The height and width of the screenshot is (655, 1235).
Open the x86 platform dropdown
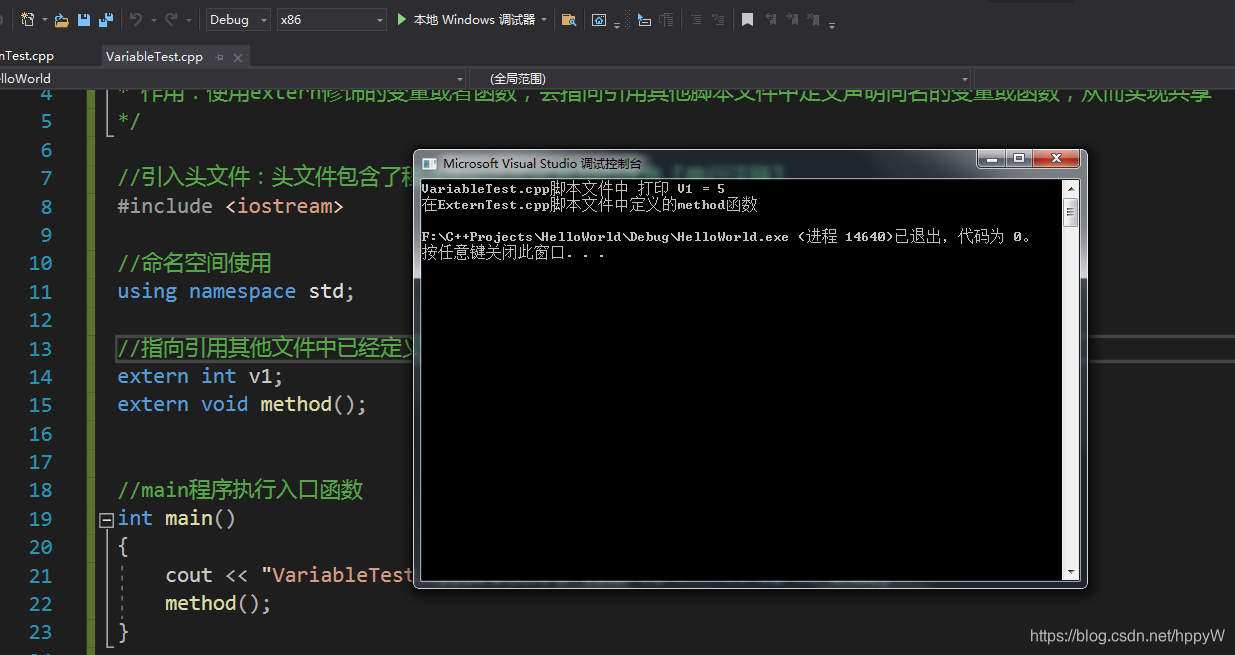point(331,19)
